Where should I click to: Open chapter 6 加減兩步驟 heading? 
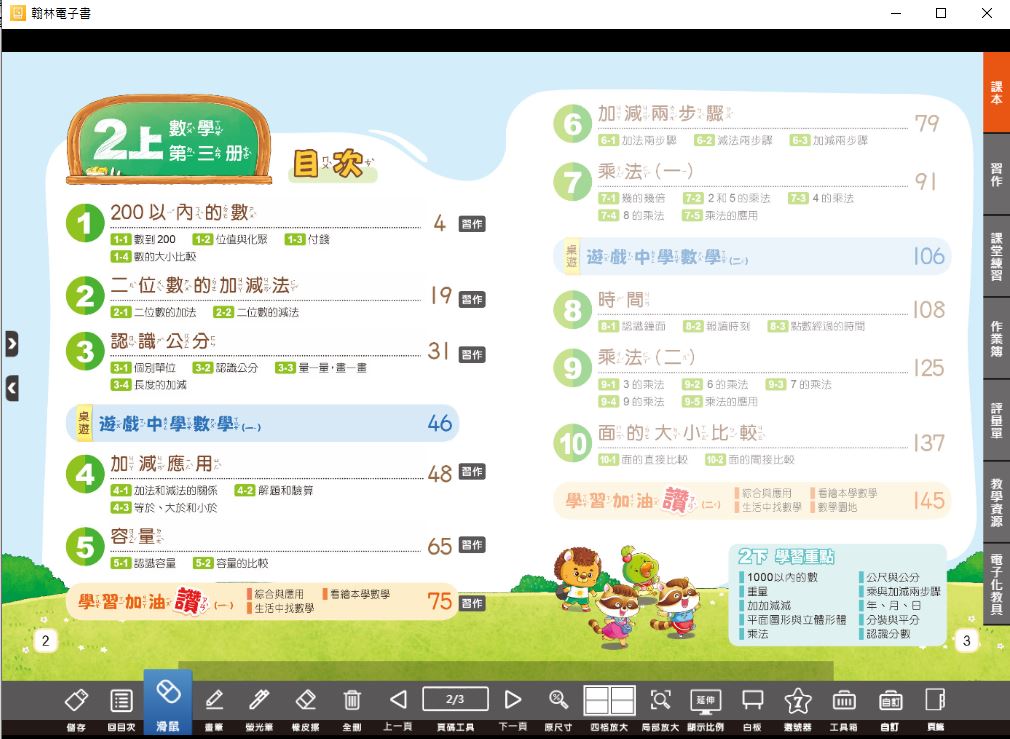(665, 113)
